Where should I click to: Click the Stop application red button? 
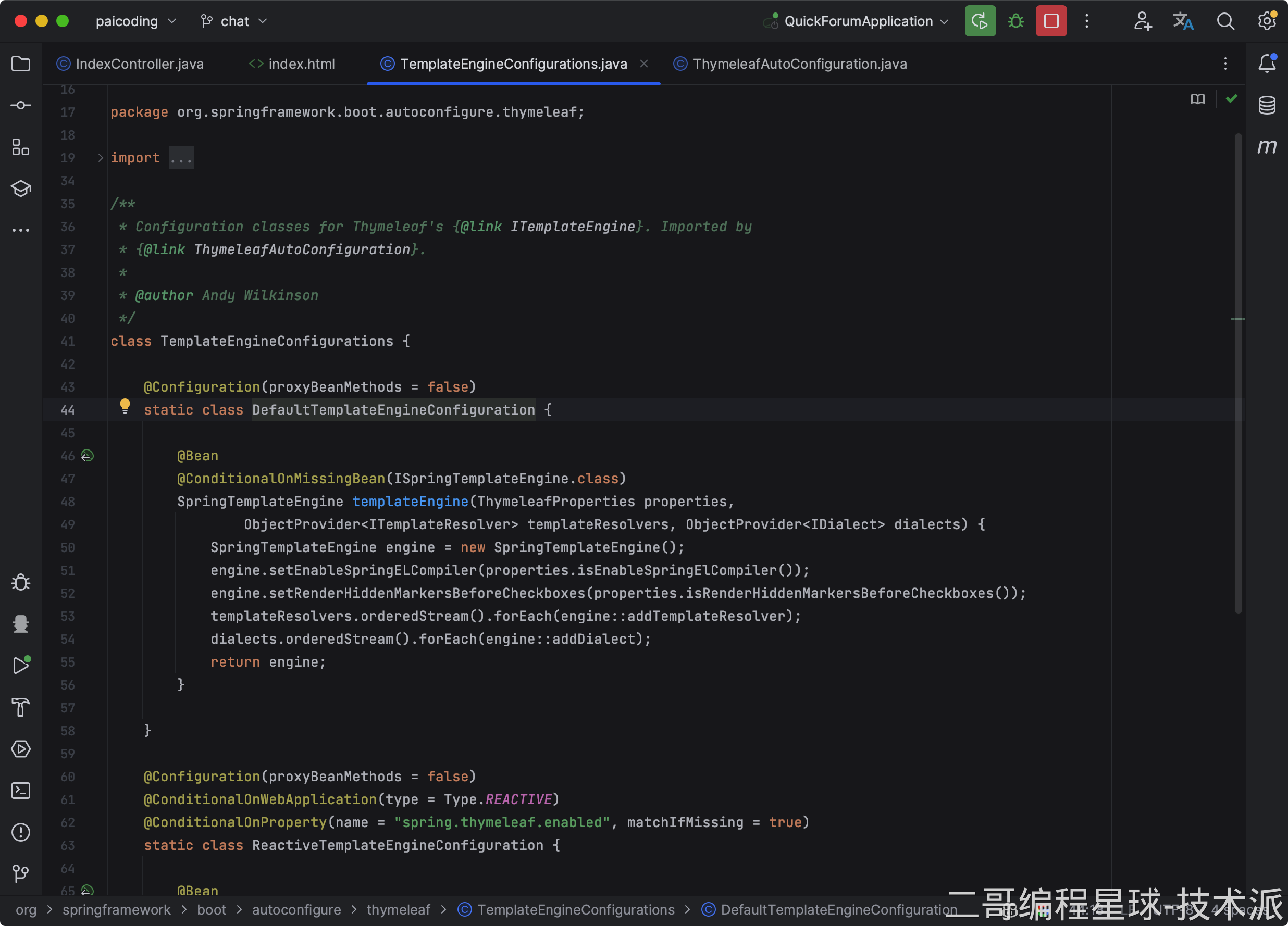pos(1051,21)
